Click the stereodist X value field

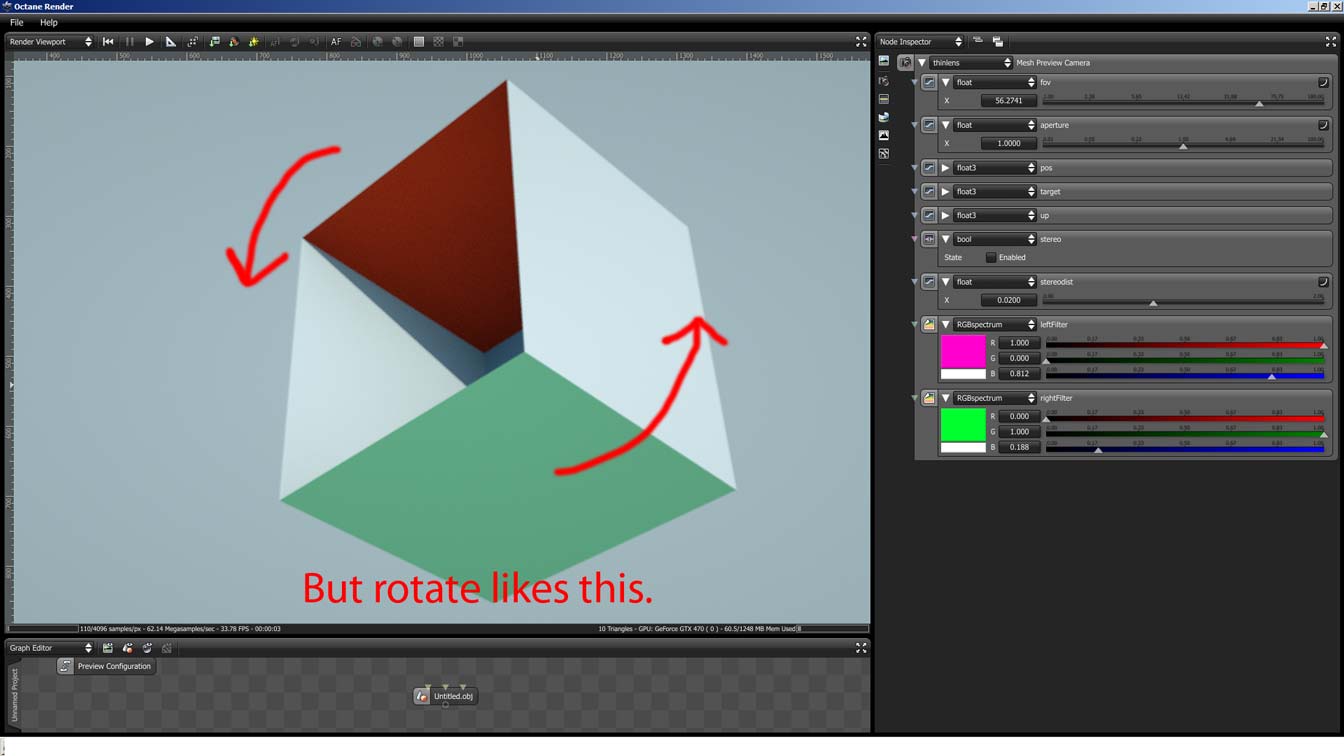pos(1008,300)
